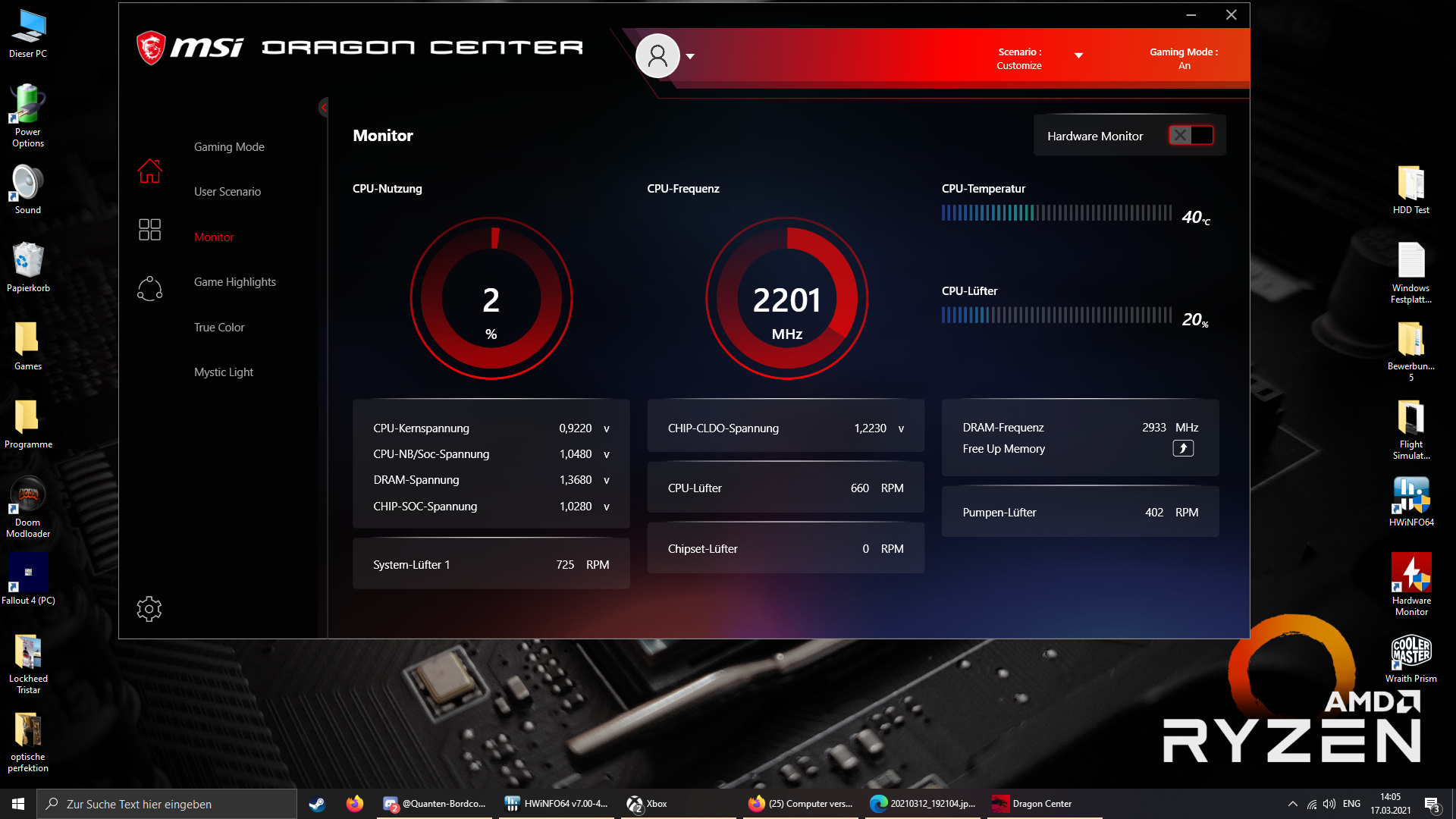
Task: Click the Home icon in sidebar
Action: 149,171
